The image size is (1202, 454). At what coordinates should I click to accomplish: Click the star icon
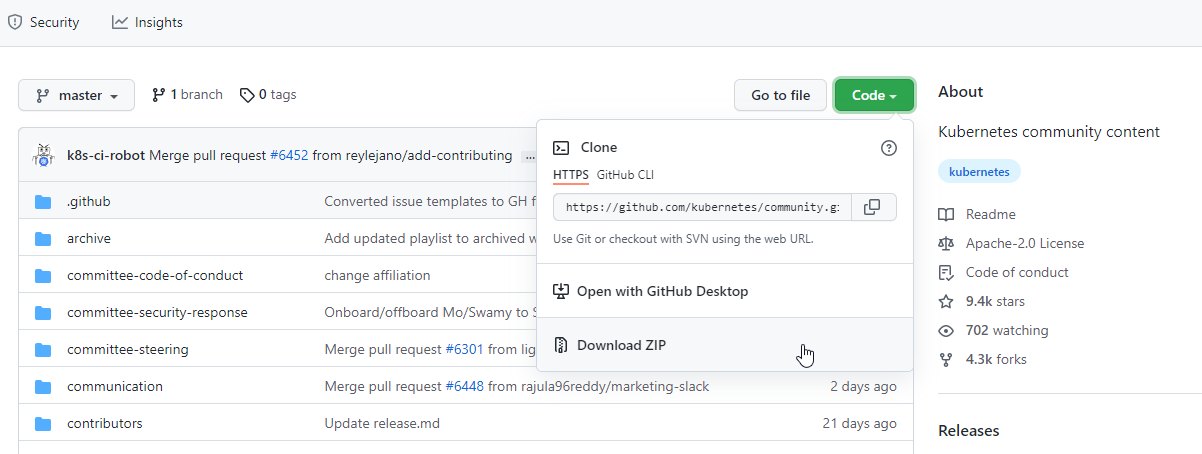pos(946,301)
